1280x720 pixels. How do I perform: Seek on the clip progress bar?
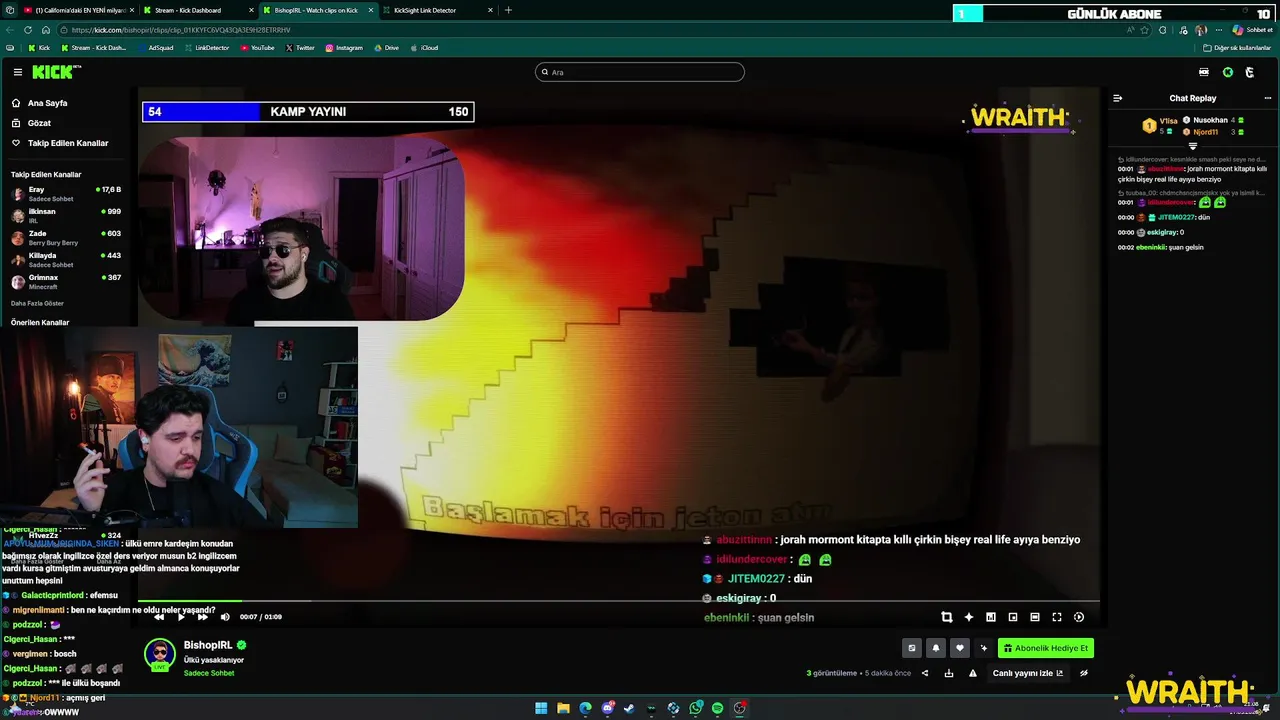coord(618,601)
